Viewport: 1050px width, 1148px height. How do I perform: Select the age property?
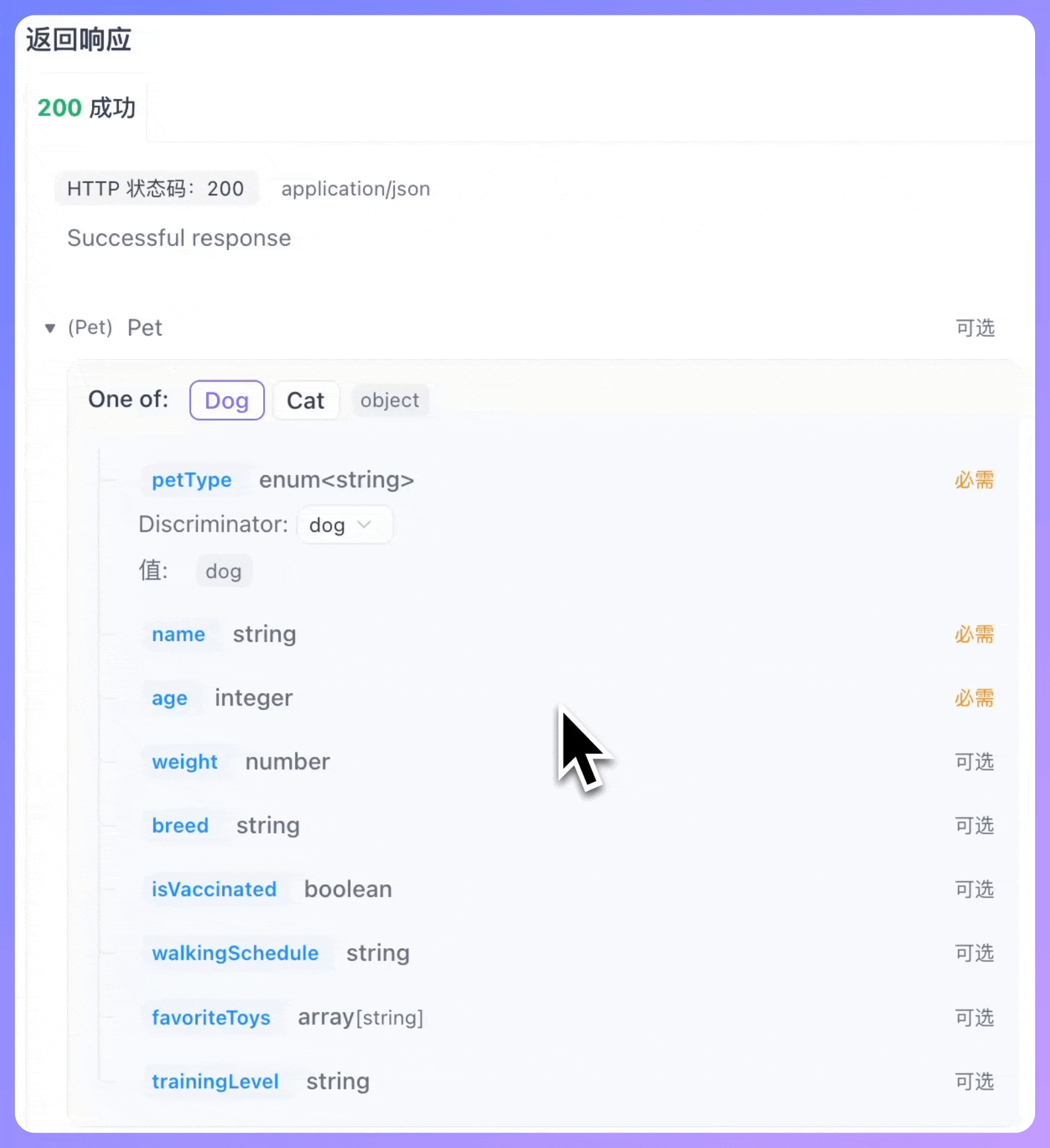(x=169, y=698)
